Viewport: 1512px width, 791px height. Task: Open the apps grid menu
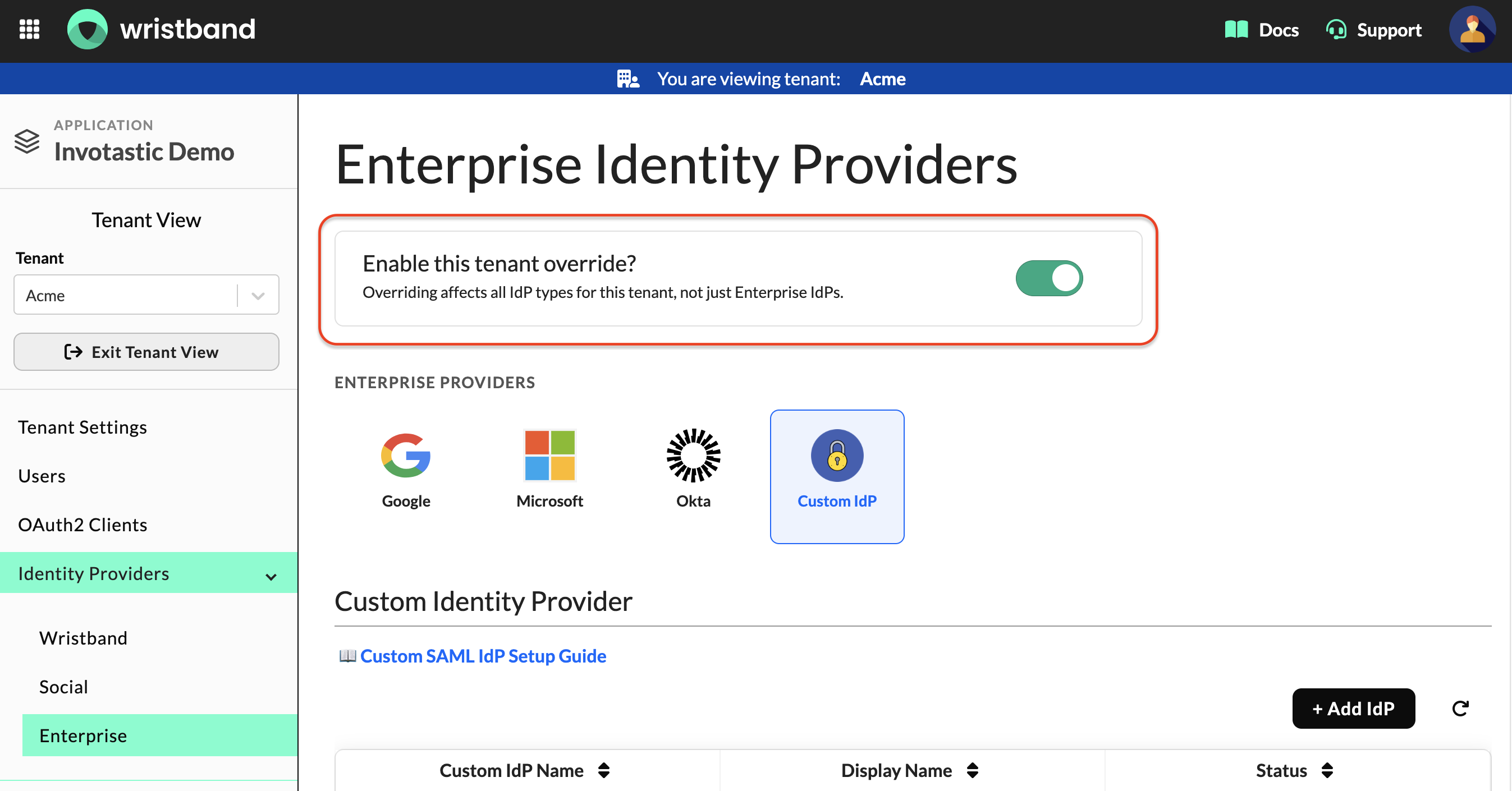pos(29,29)
